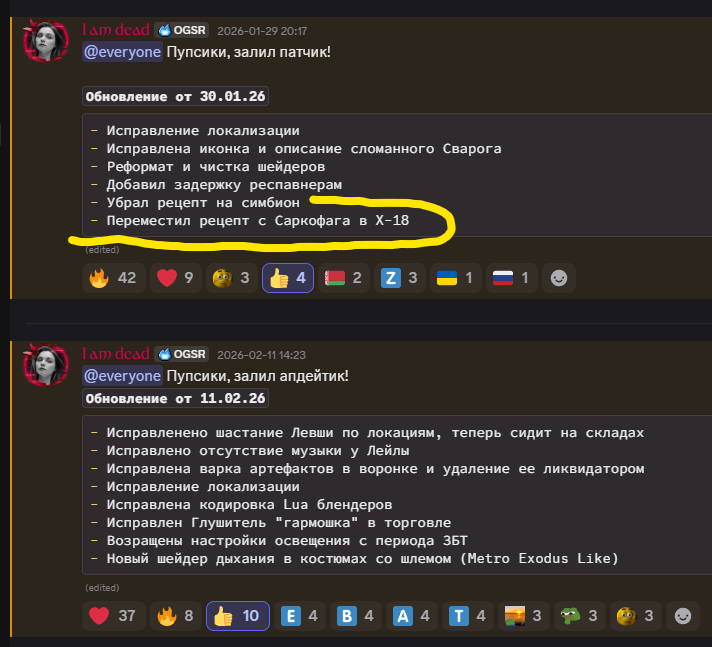712x647 pixels.
Task: Open the username in the January post
Action: click(x=116, y=30)
